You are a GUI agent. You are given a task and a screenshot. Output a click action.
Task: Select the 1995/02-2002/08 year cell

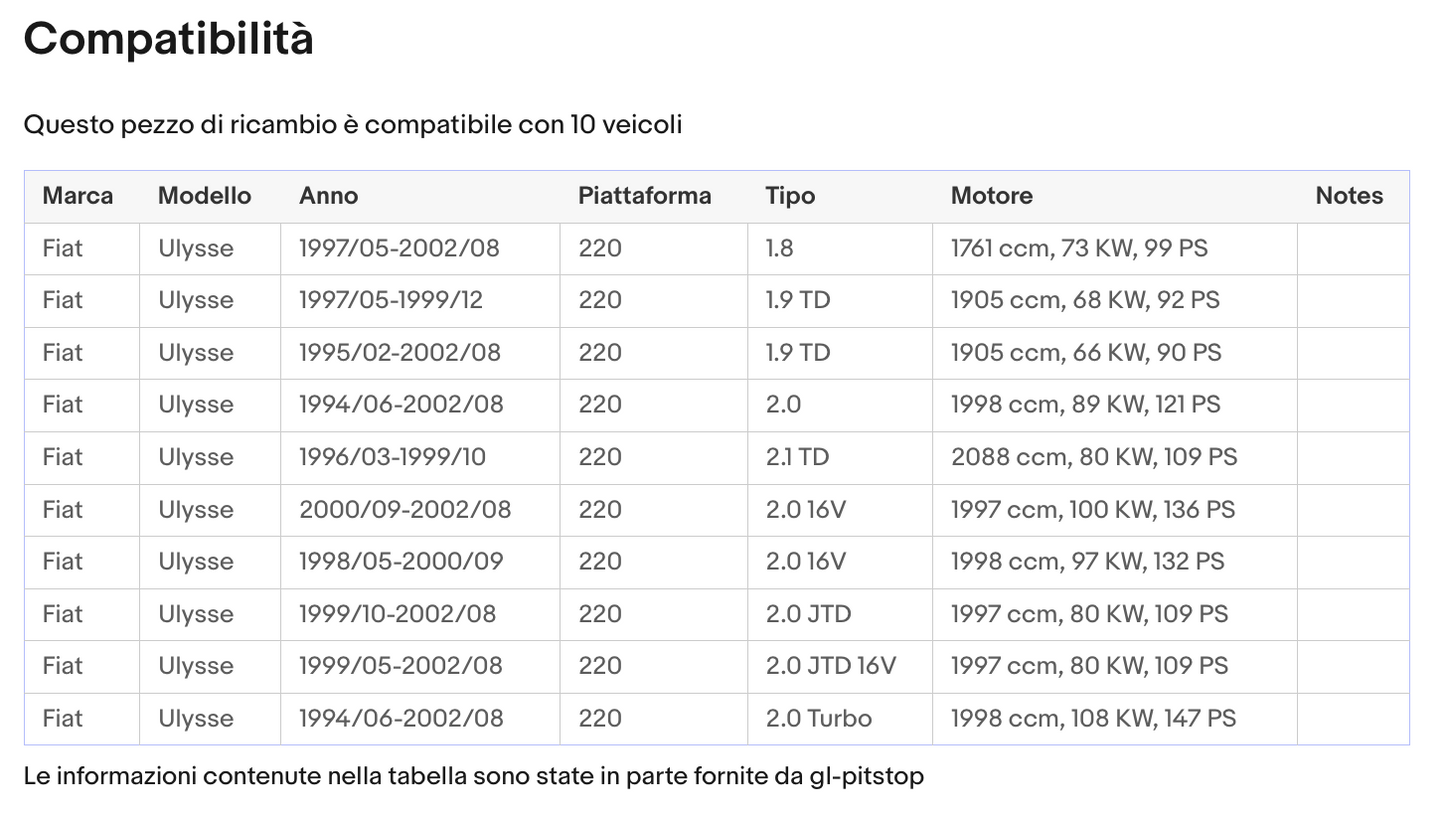[399, 353]
